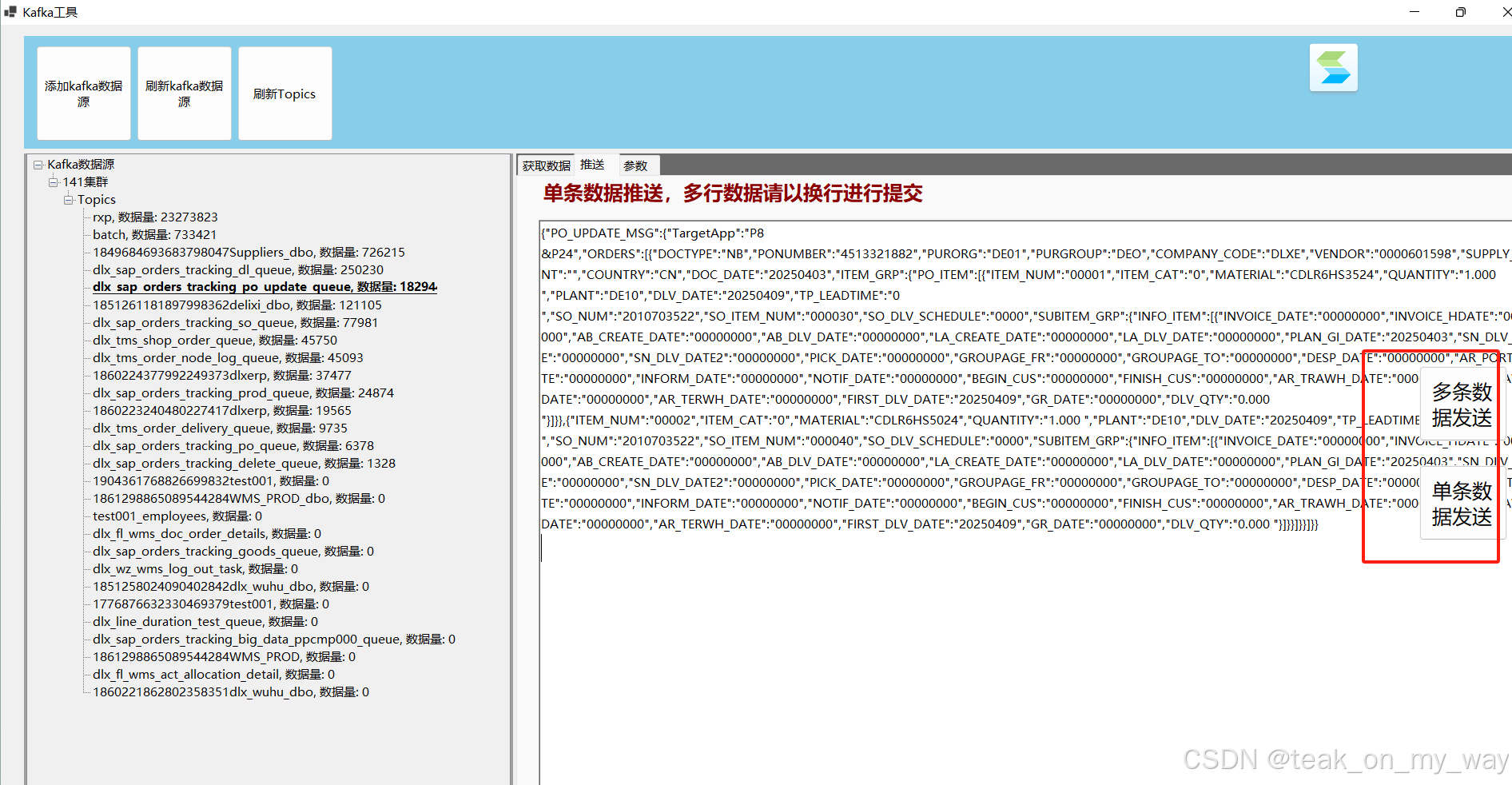Click the Kafka工具 title bar app icon
Image resolution: width=1512 pixels, height=785 pixels.
click(x=10, y=12)
